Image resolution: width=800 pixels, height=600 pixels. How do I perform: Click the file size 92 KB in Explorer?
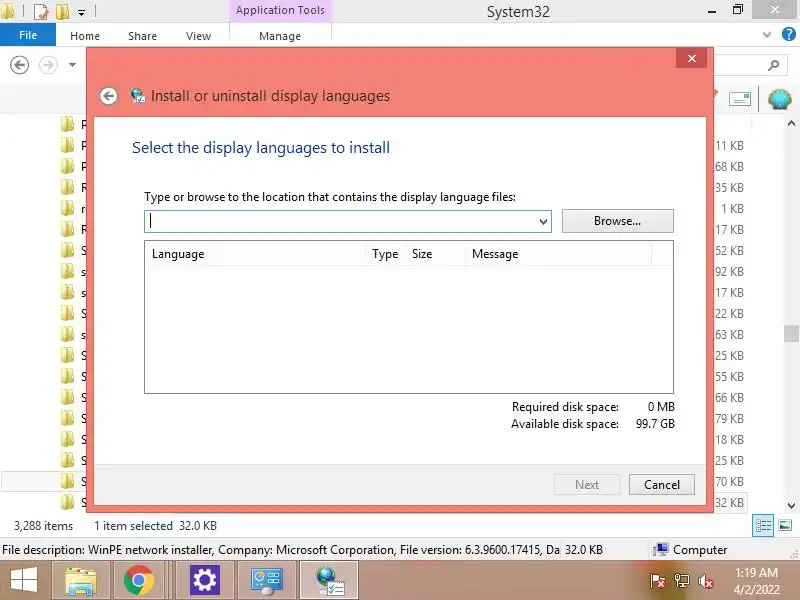point(729,271)
